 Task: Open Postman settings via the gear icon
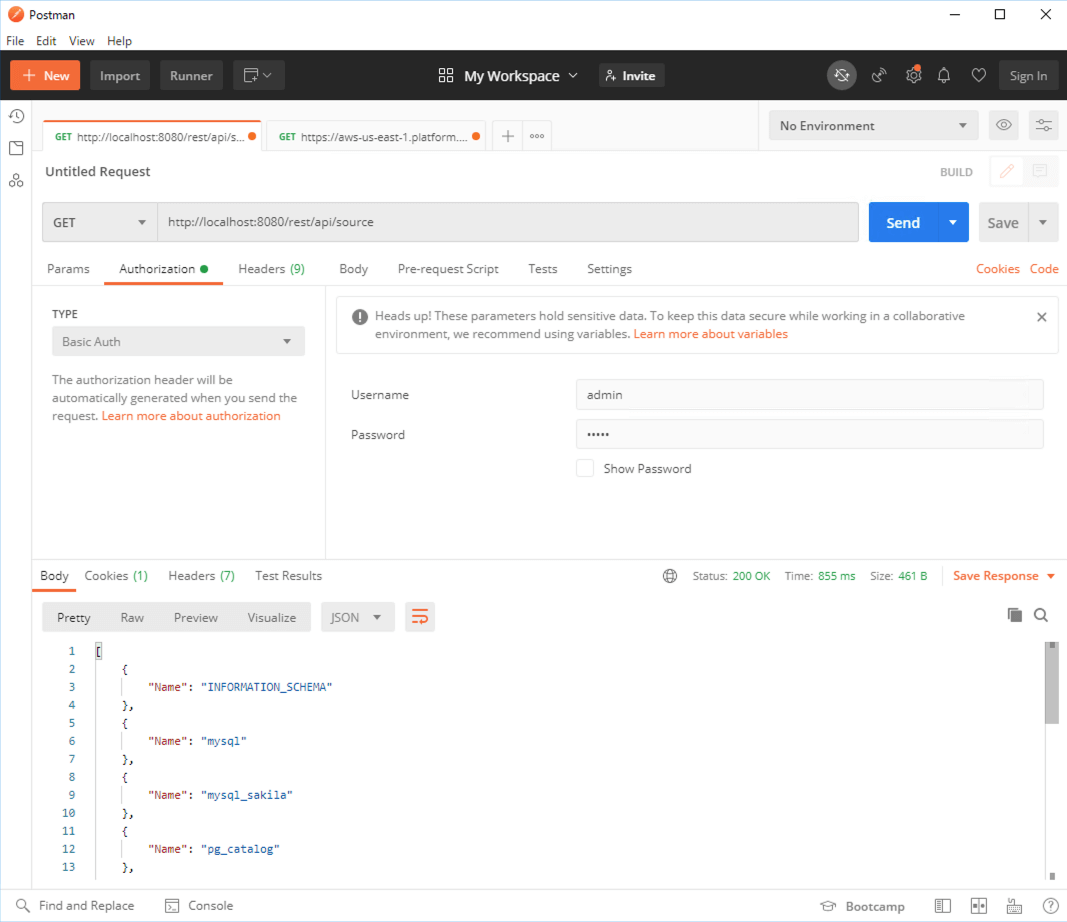coord(913,75)
